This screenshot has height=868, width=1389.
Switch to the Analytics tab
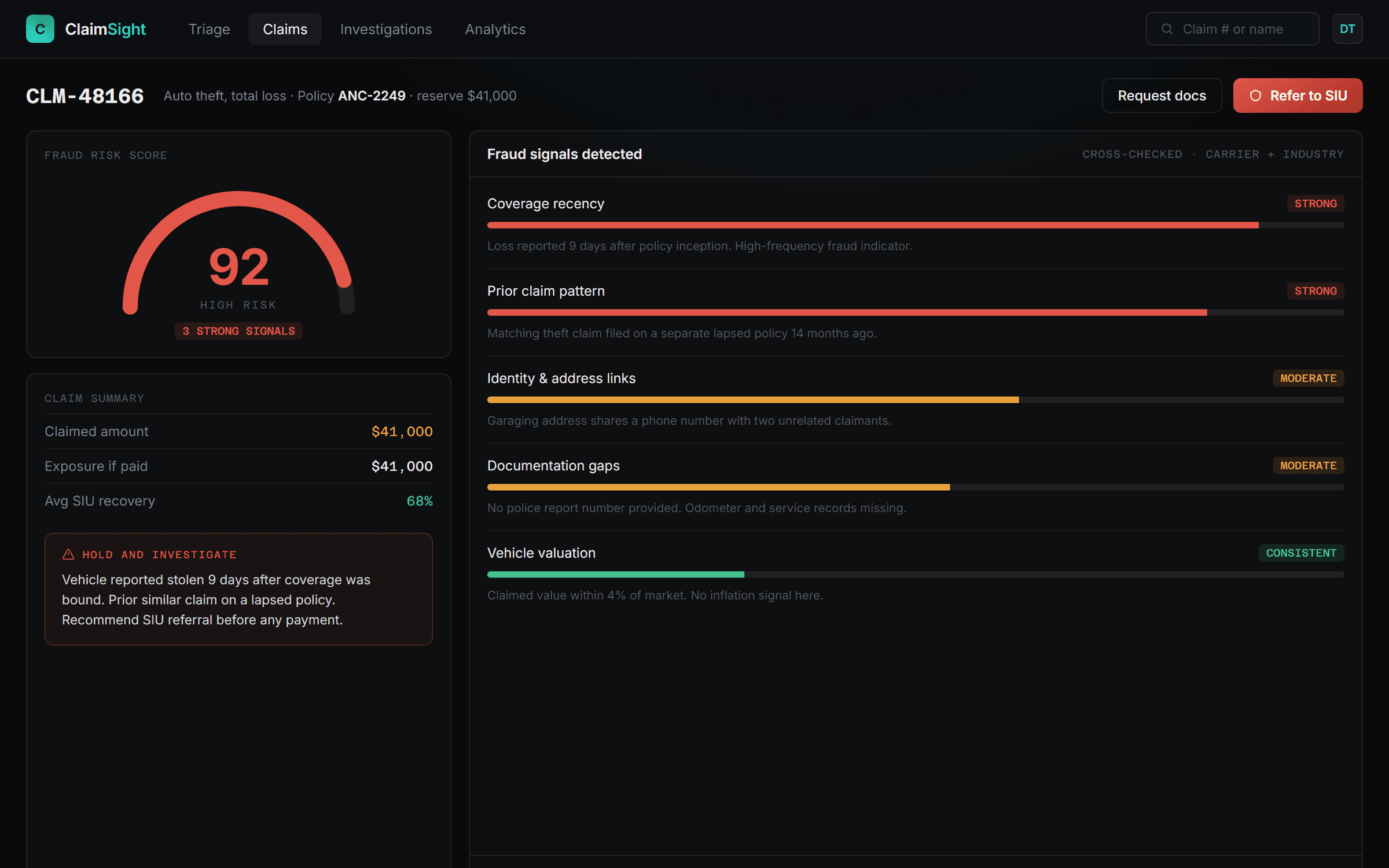tap(495, 29)
